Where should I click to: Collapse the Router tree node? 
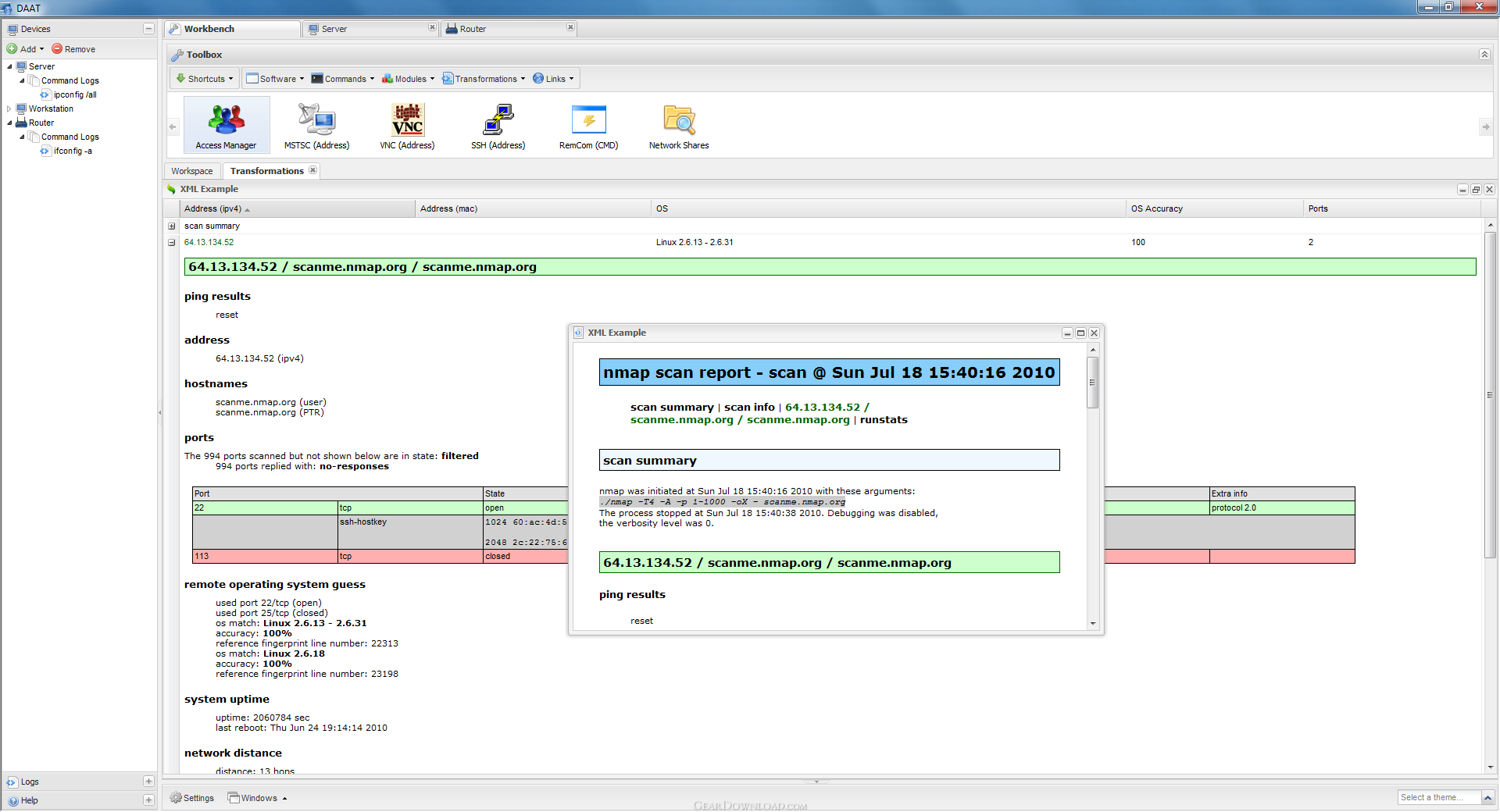[9, 123]
